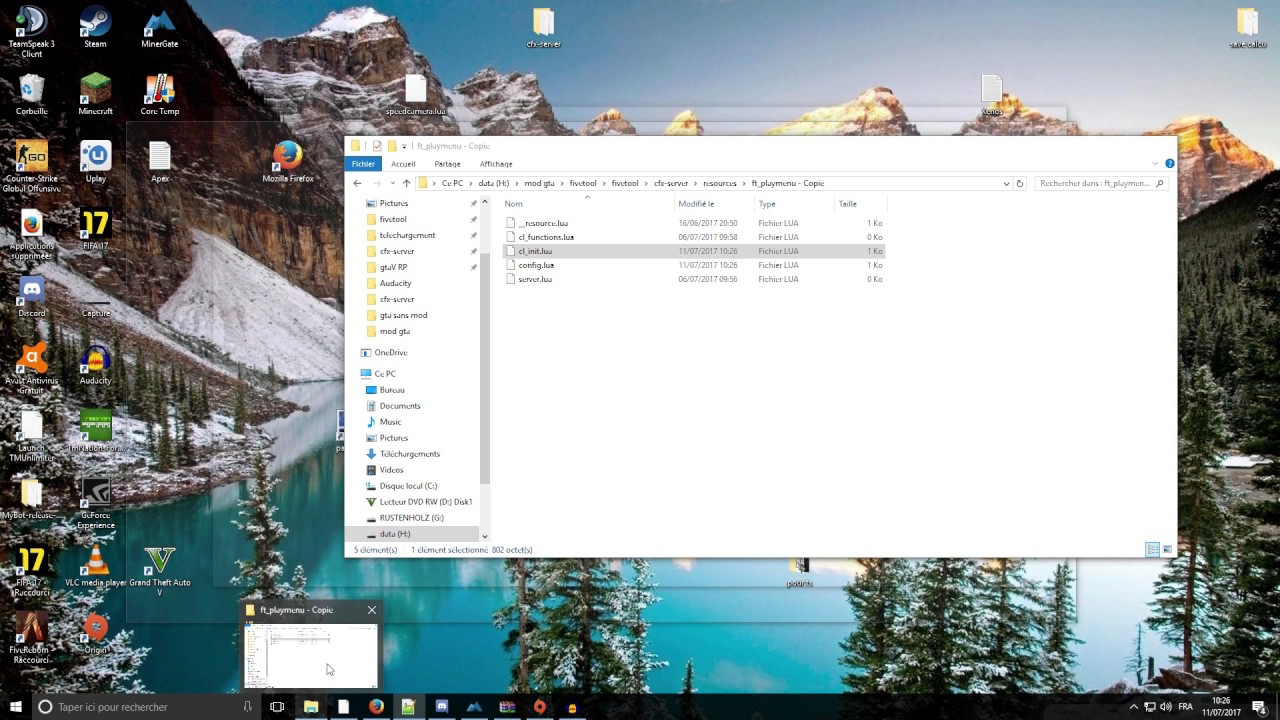Select the config.lua file

point(536,265)
